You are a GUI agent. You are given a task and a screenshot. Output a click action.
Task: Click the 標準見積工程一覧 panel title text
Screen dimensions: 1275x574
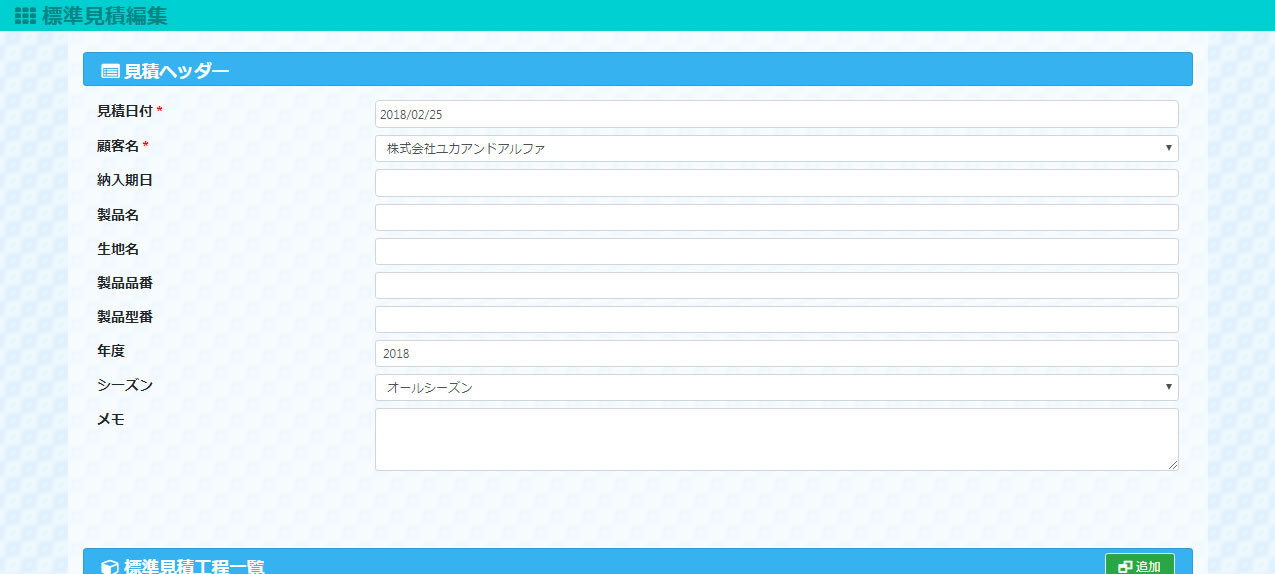coord(194,567)
